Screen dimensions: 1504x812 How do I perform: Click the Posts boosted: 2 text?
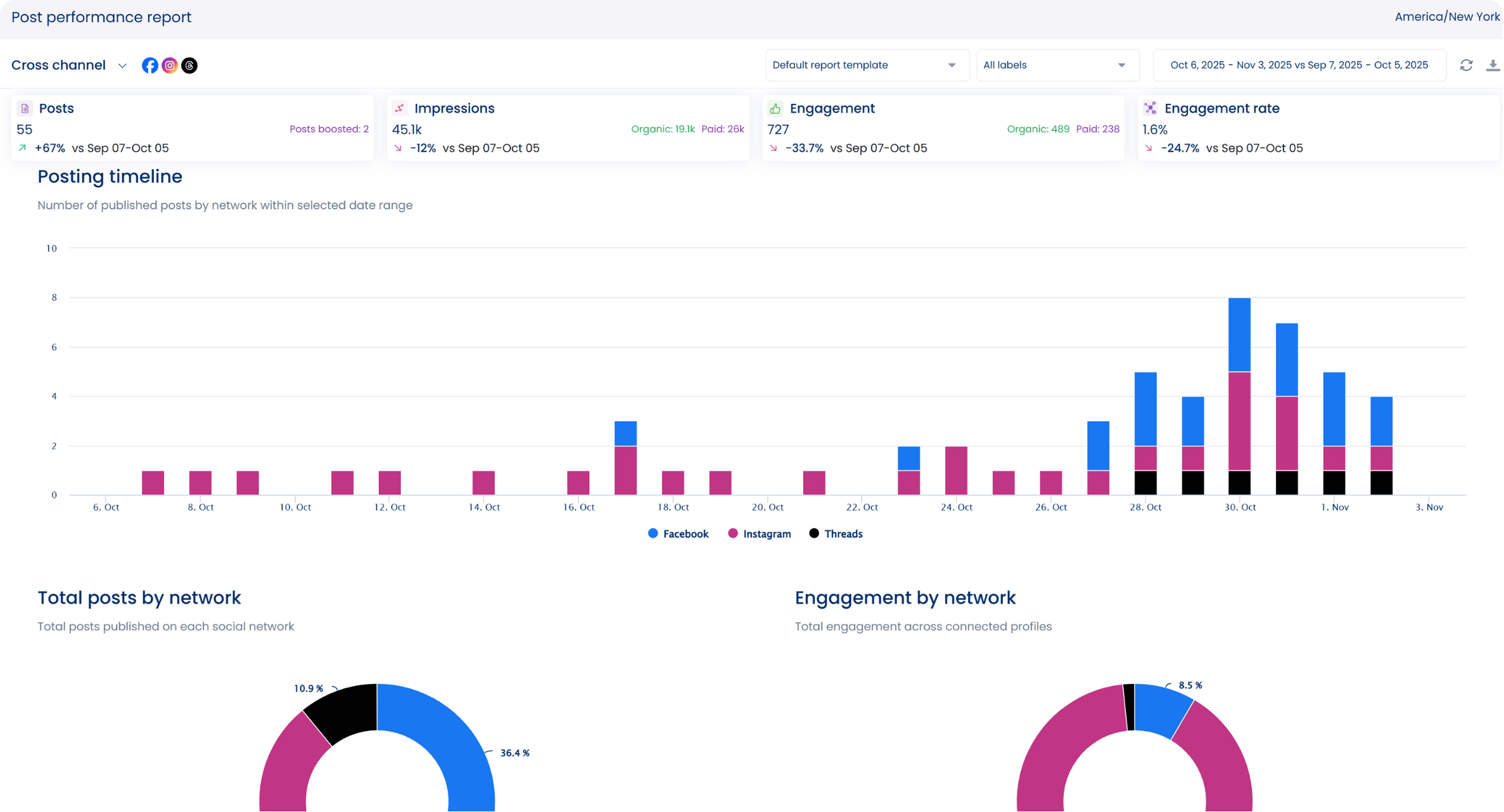329,129
